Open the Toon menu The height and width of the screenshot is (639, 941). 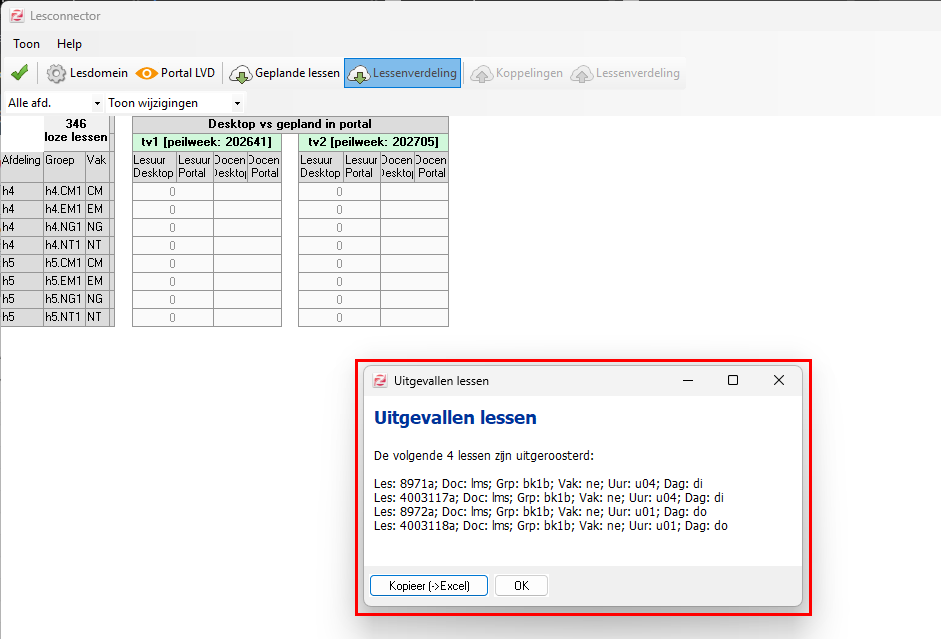coord(26,44)
